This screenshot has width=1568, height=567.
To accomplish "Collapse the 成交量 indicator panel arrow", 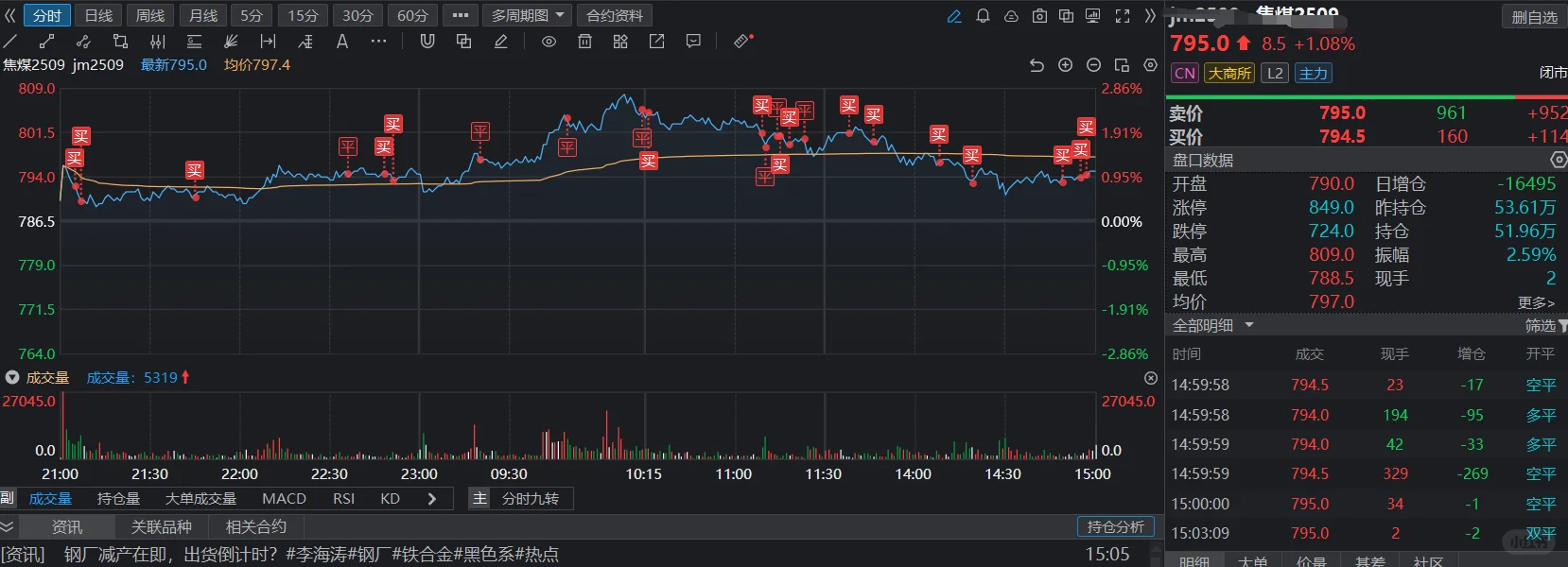I will (12, 377).
